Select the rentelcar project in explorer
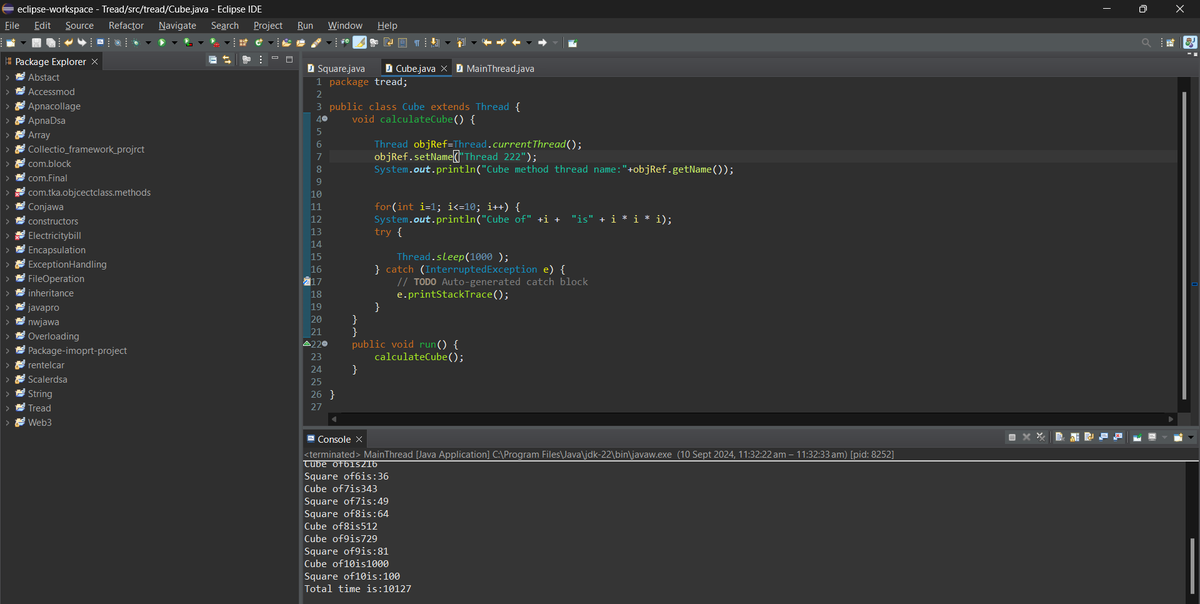The image size is (1200, 604). coord(46,365)
